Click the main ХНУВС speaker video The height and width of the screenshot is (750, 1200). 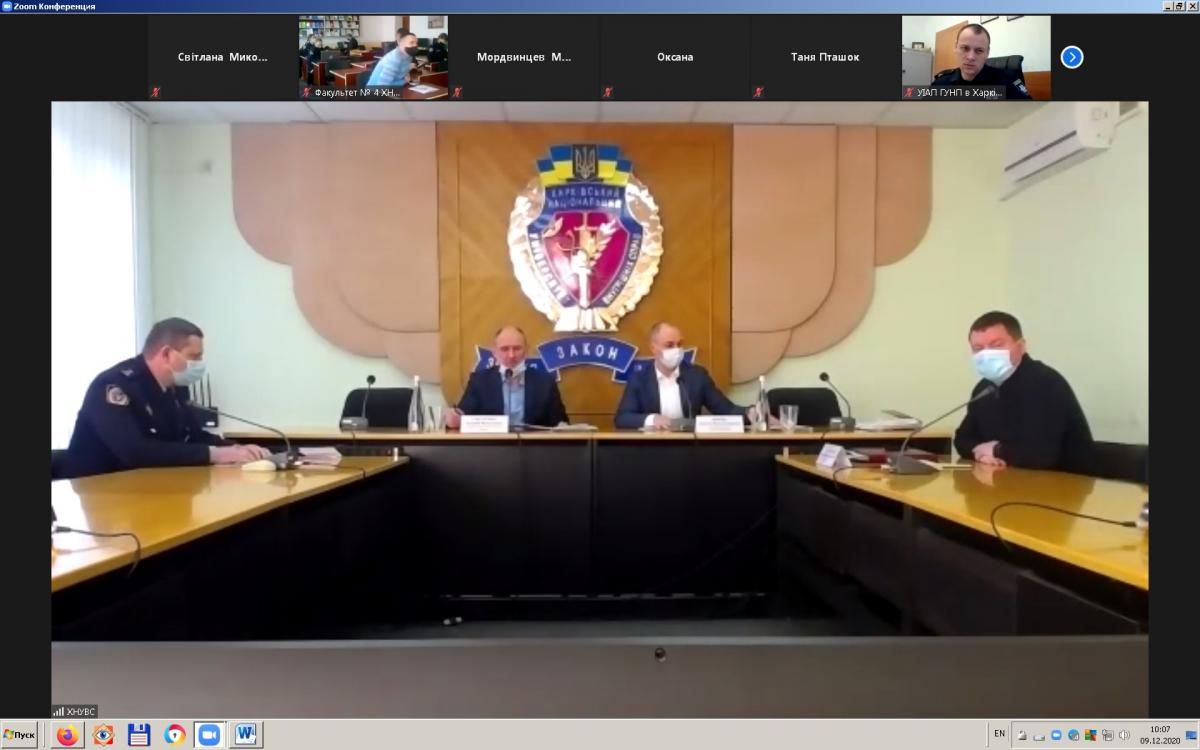coord(600,410)
